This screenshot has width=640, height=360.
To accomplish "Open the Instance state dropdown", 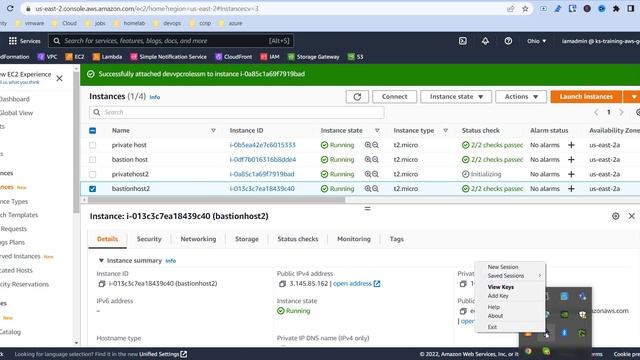I will click(x=456, y=97).
